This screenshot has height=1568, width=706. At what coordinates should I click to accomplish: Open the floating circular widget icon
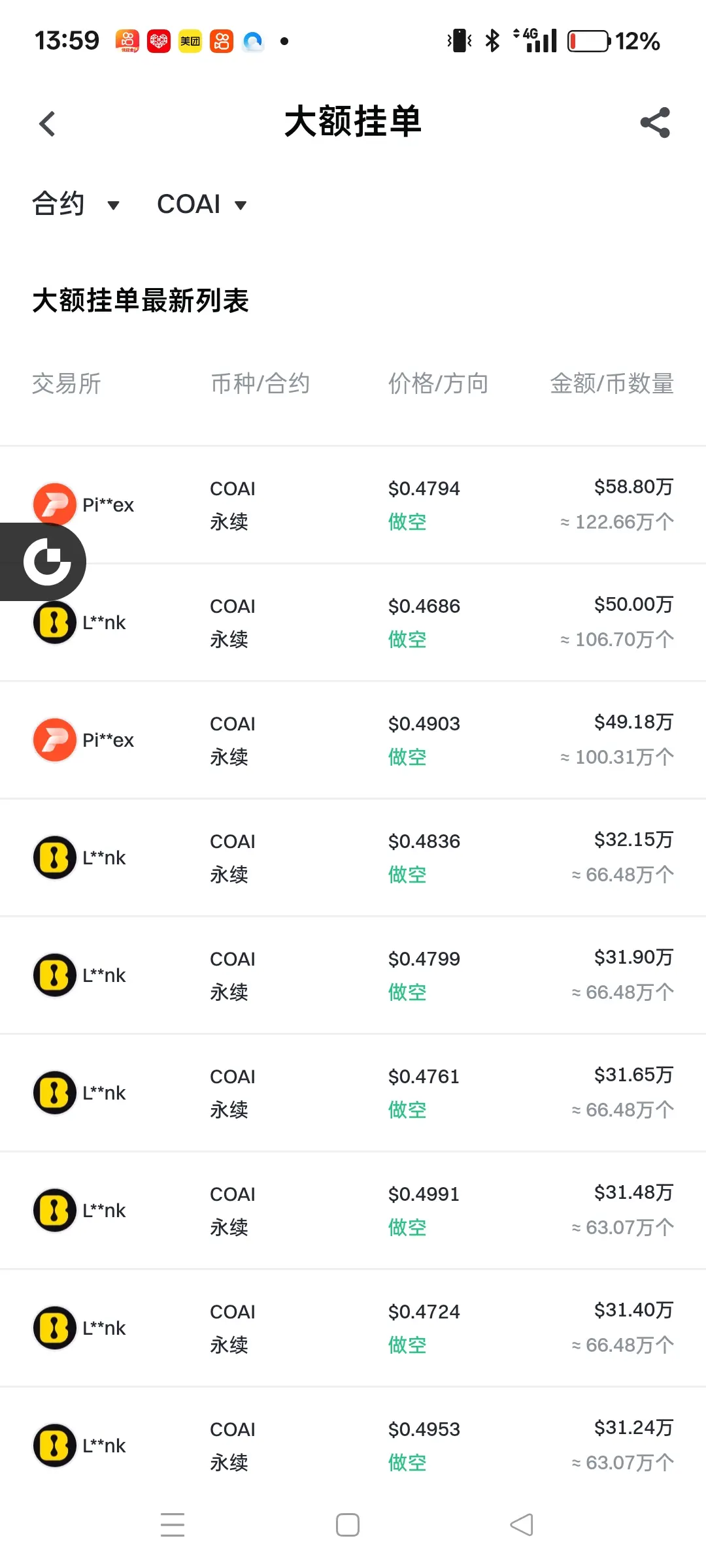(46, 562)
